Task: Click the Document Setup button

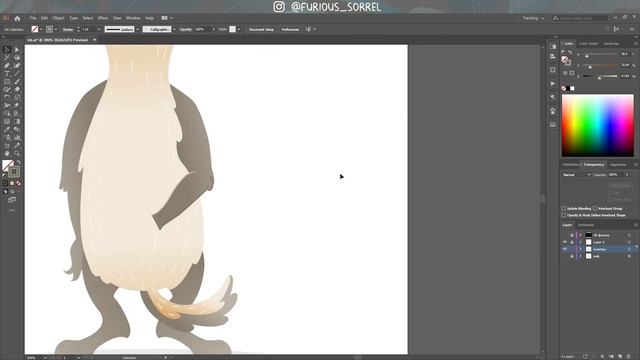Action: [x=261, y=29]
